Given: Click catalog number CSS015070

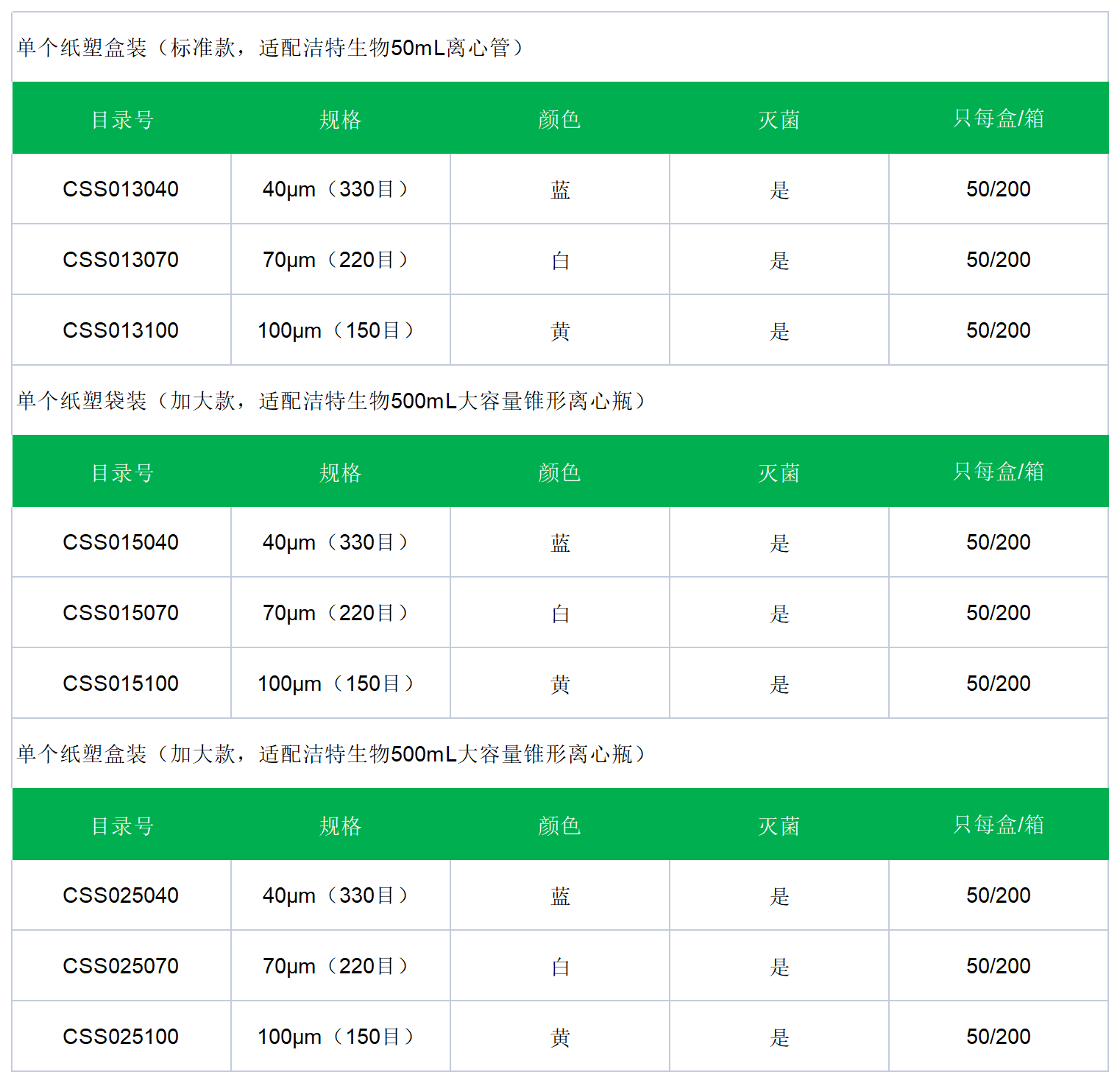Looking at the screenshot, I should [x=121, y=613].
